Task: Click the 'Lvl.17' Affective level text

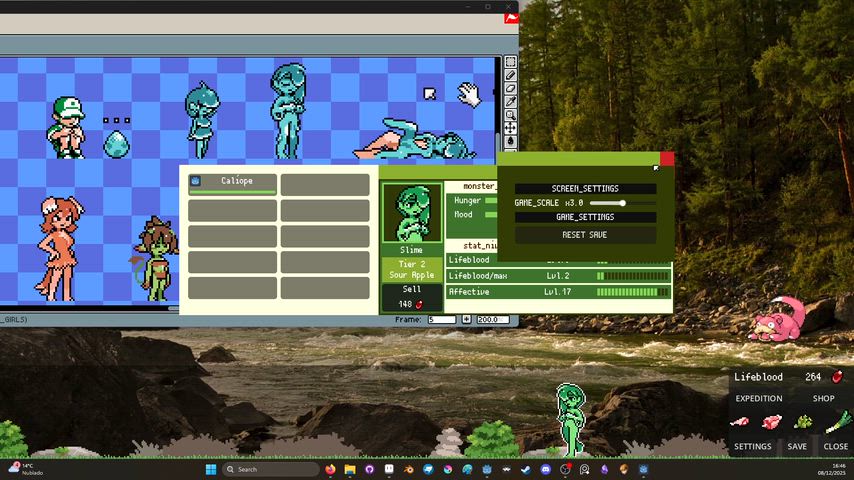Action: point(558,292)
